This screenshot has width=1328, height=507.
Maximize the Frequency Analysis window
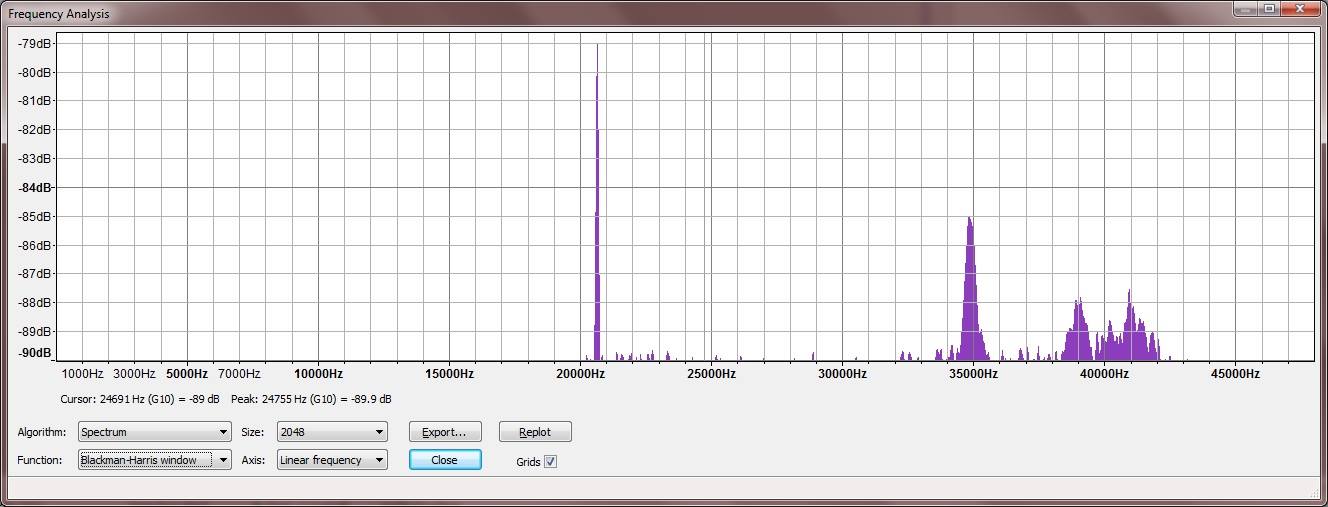click(x=1270, y=9)
